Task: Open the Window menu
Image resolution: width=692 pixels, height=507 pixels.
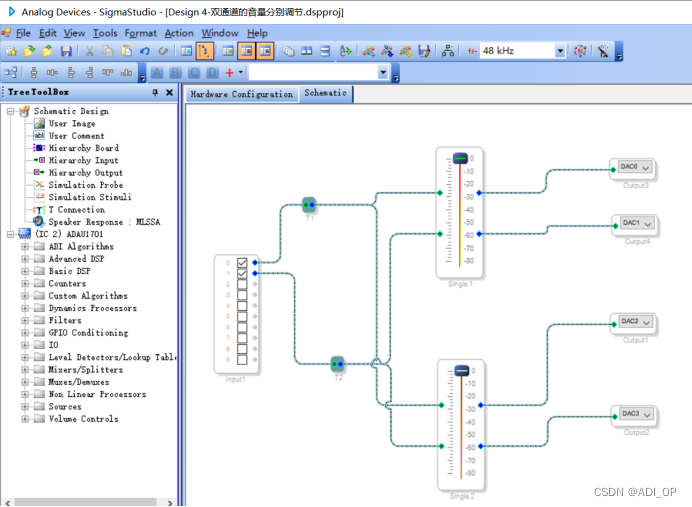Action: 220,33
